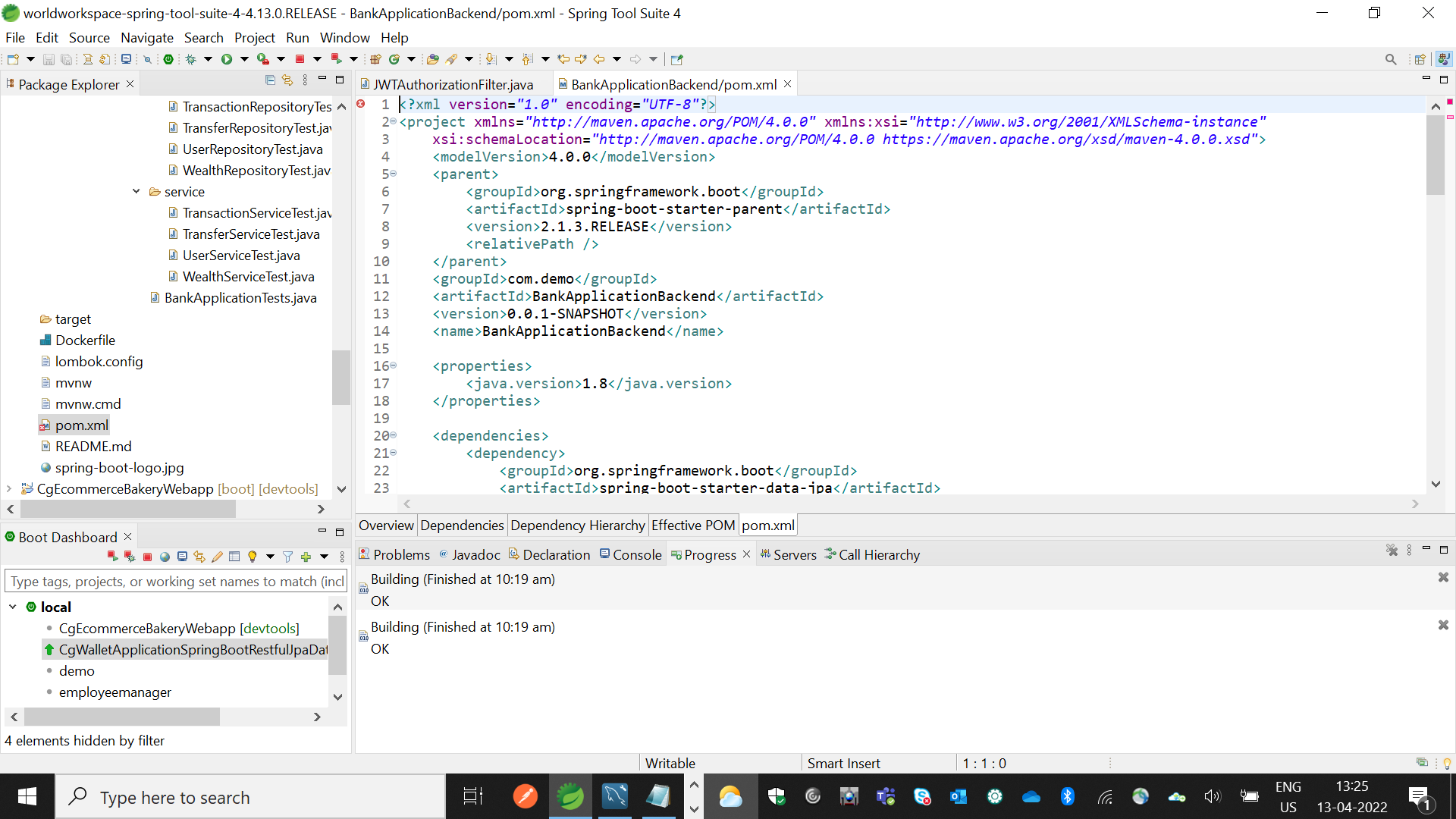Screen dimensions: 1456x819
Task: Open browser with globe icon in Boot Dashboard
Action: [x=165, y=557]
